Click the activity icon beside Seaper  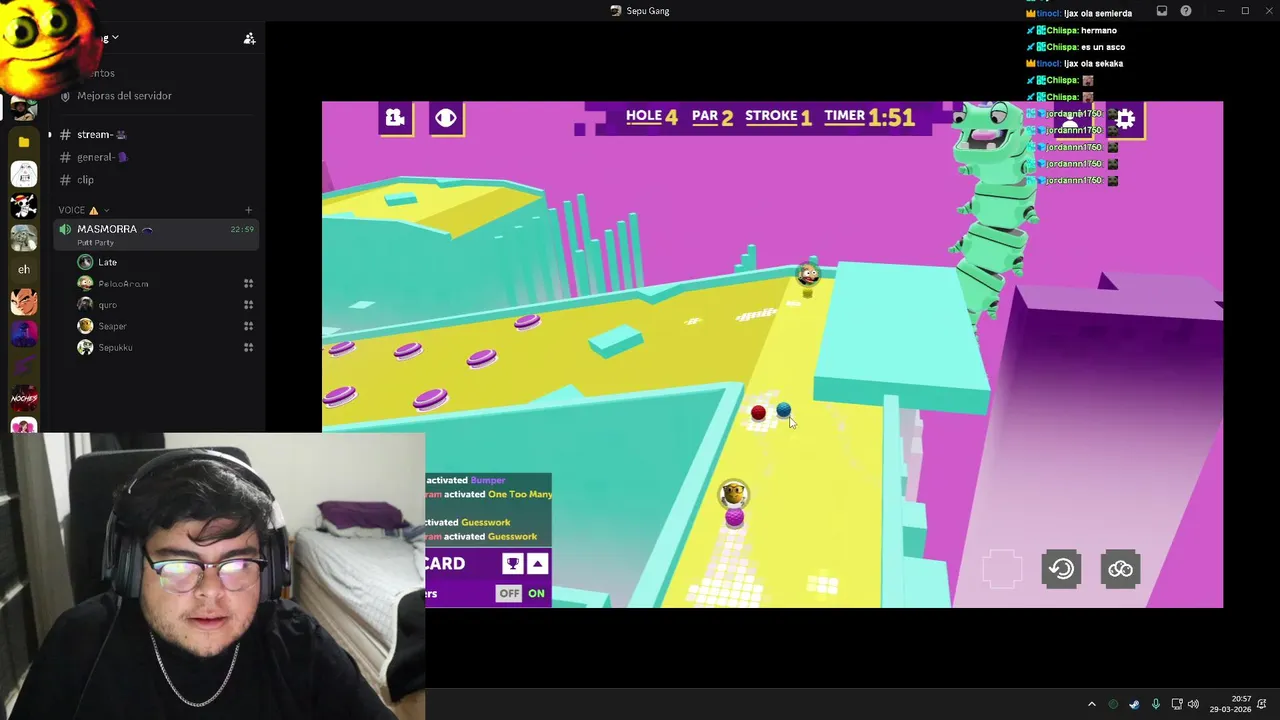(x=248, y=326)
